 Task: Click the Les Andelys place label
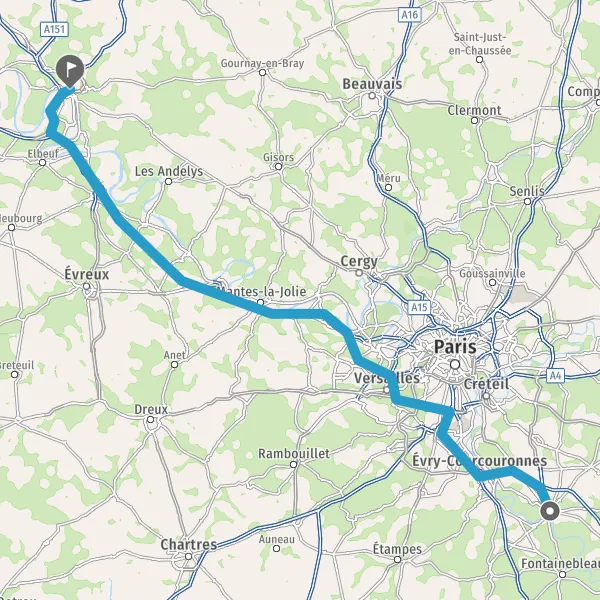click(x=169, y=171)
